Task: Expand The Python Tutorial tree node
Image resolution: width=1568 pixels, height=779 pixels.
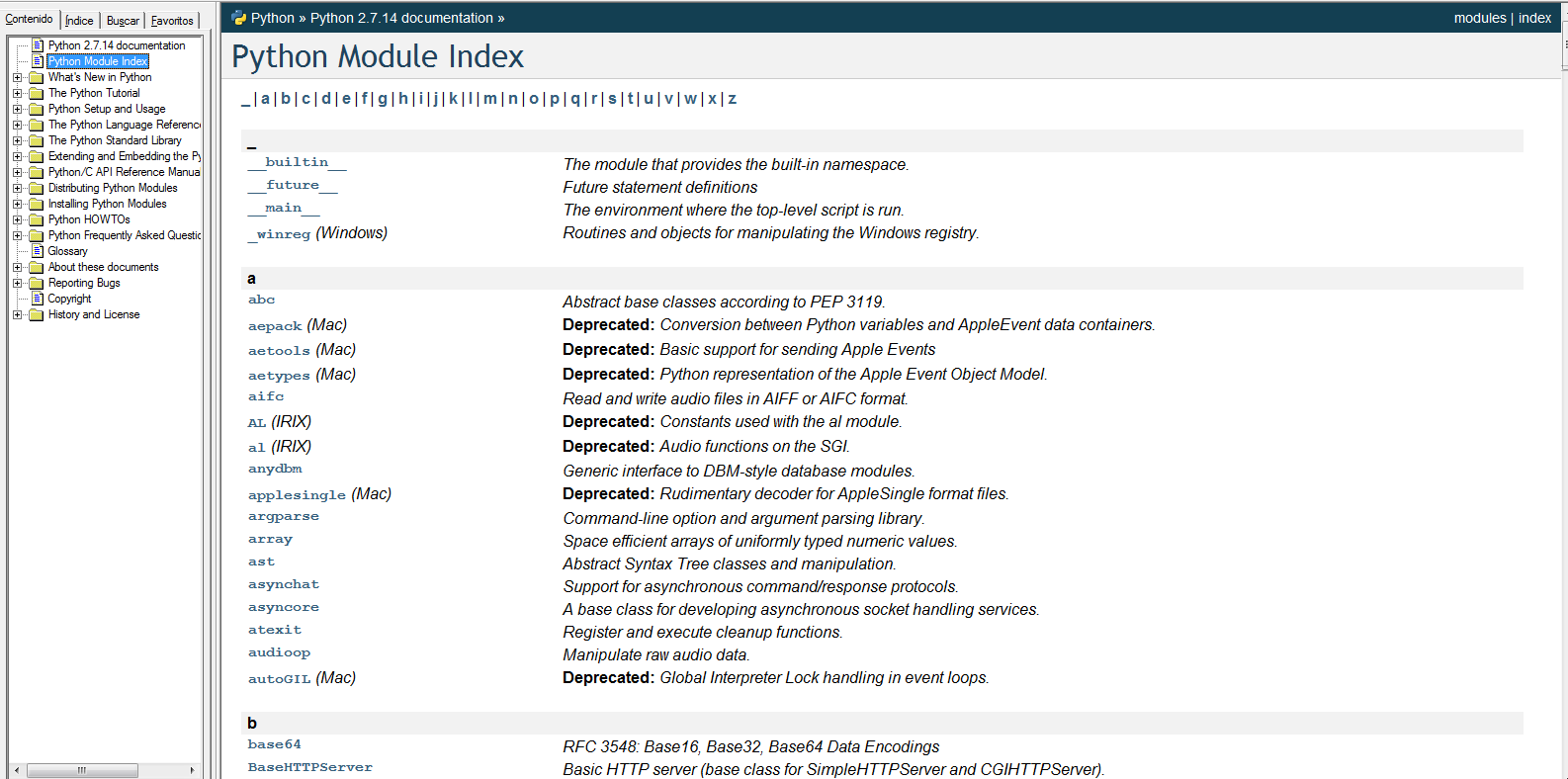Action: (x=17, y=93)
